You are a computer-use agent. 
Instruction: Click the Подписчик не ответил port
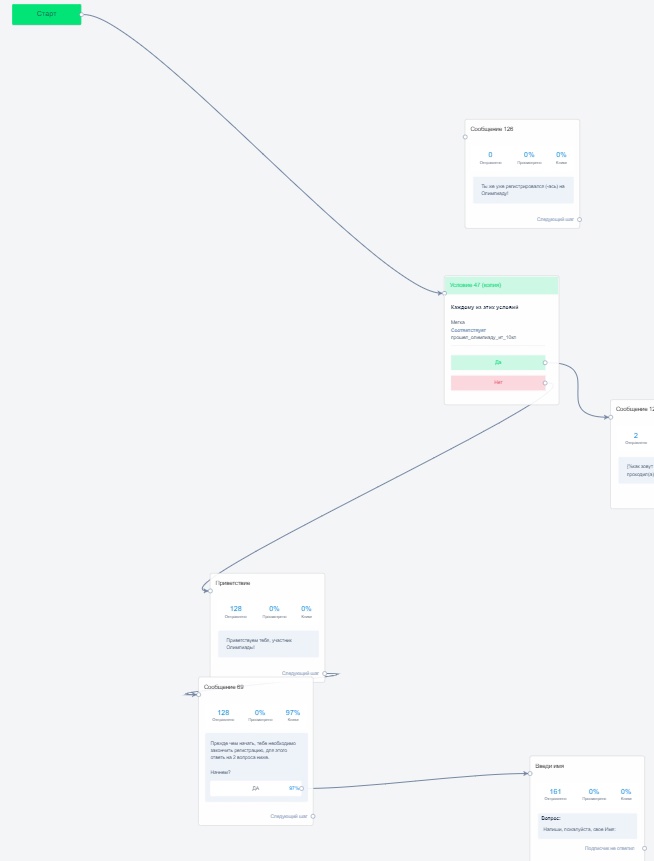(x=643, y=848)
